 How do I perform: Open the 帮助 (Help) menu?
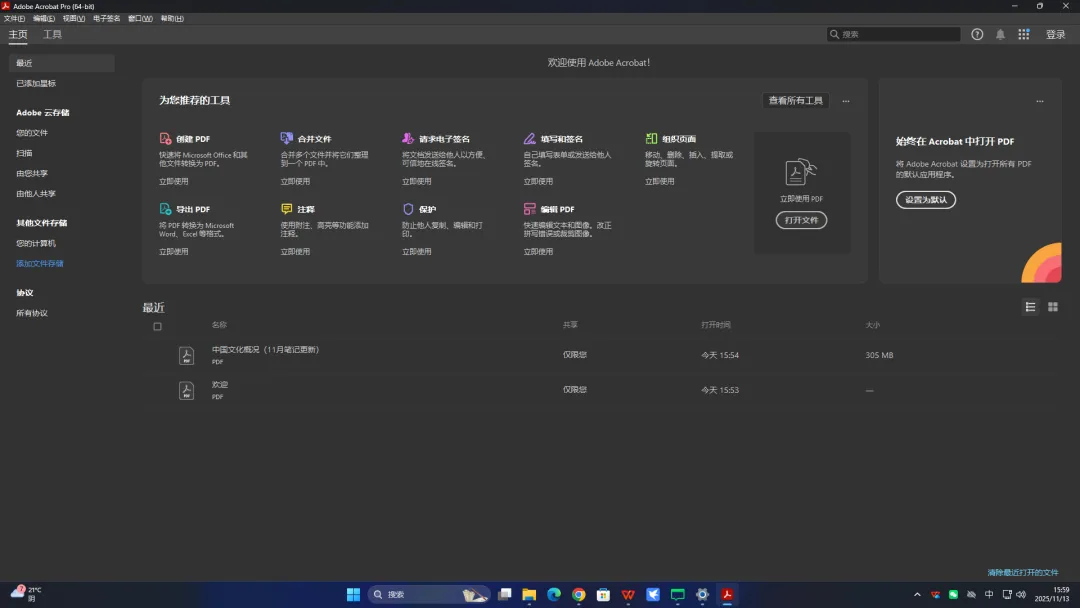click(172, 19)
